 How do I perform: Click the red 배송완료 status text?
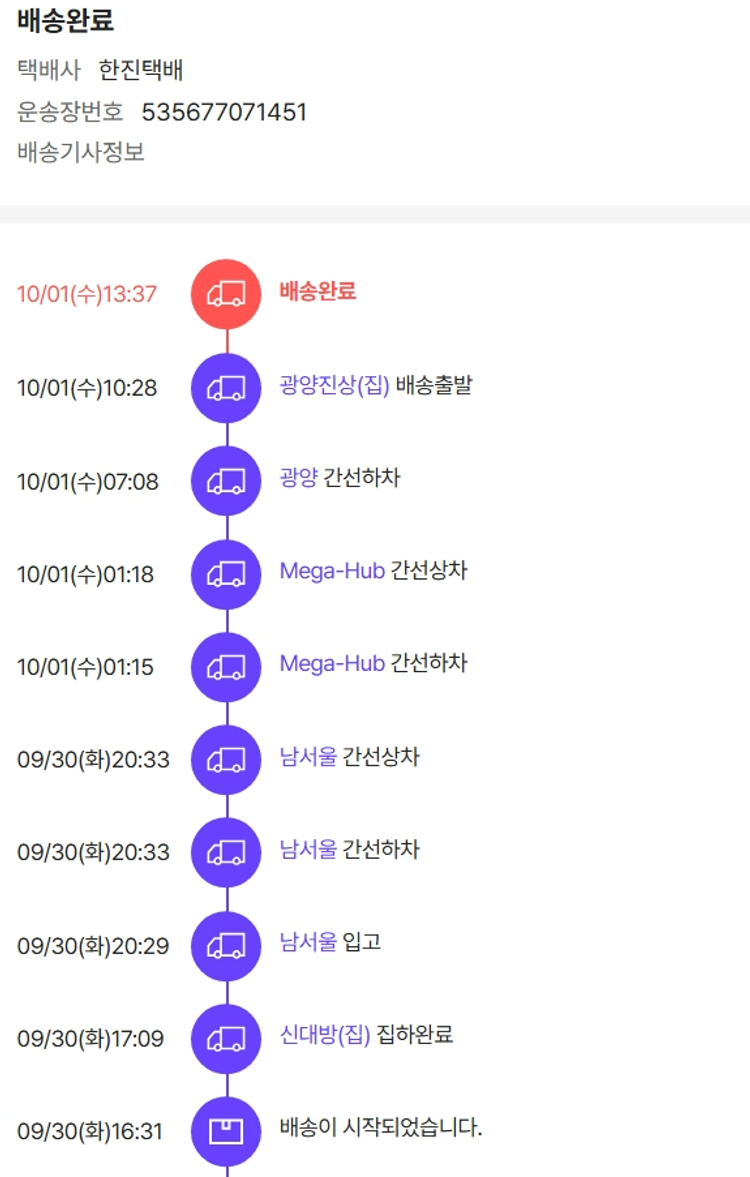318,291
